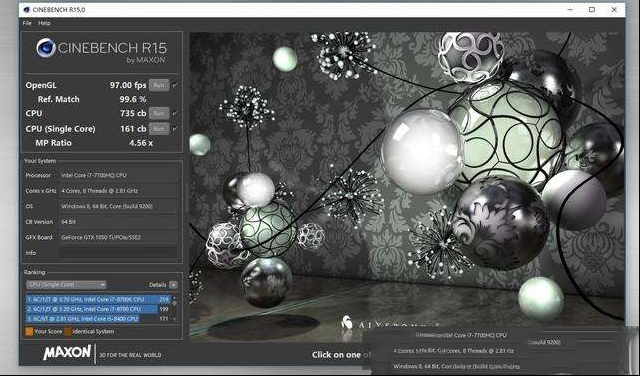This screenshot has width=640, height=376.
Task: Click the OpenGL score 97.00 fps
Action: [128, 85]
